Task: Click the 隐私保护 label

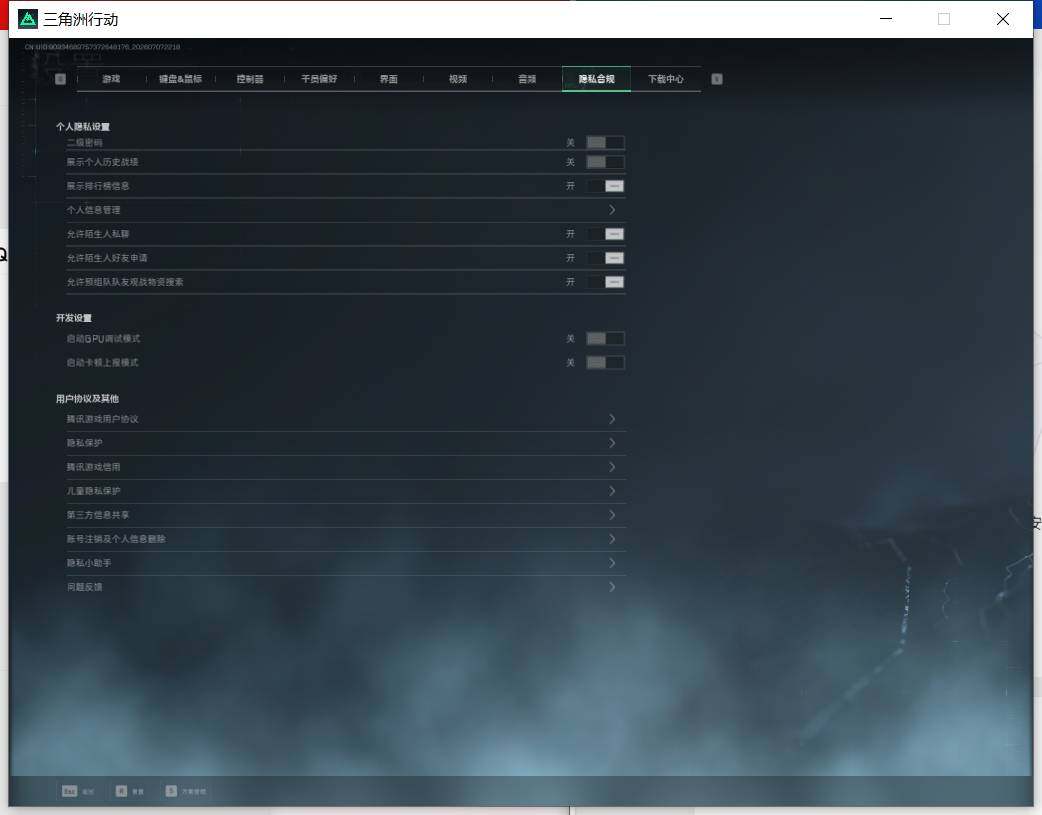Action: tap(84, 443)
